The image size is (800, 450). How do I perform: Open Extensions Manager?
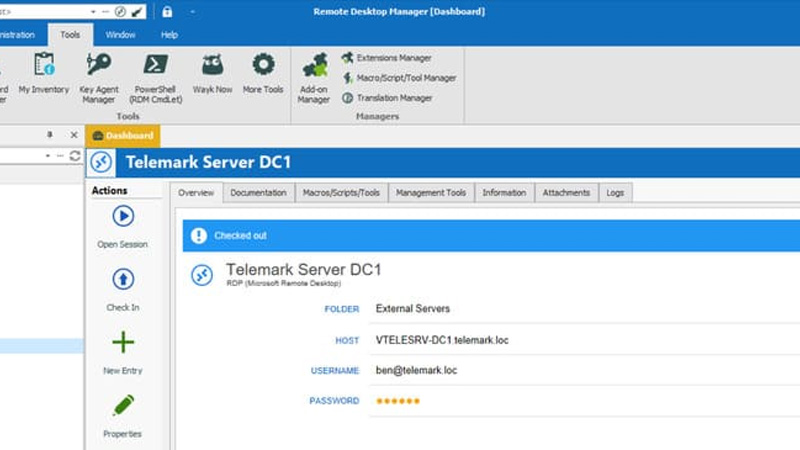click(x=386, y=58)
